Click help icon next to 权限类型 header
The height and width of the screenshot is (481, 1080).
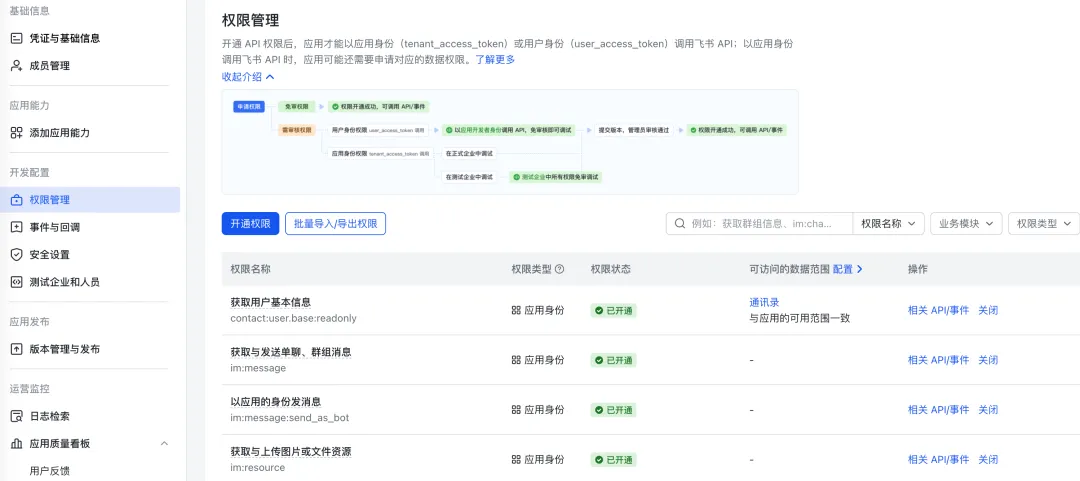pyautogui.click(x=559, y=269)
